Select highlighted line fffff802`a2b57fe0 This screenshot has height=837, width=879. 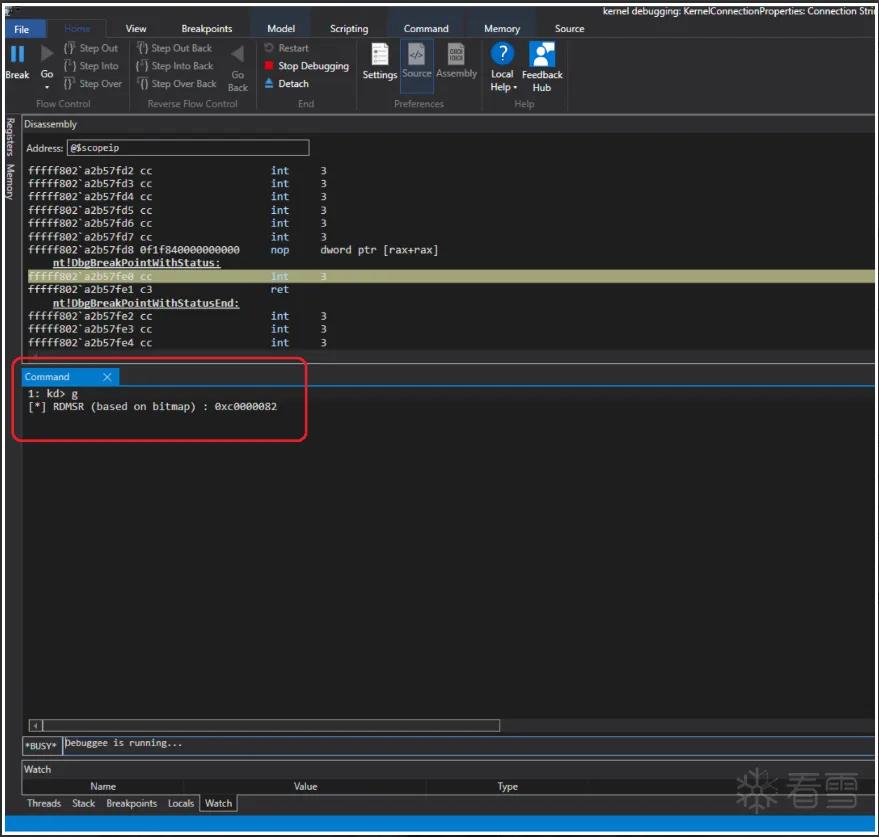pyautogui.click(x=451, y=276)
